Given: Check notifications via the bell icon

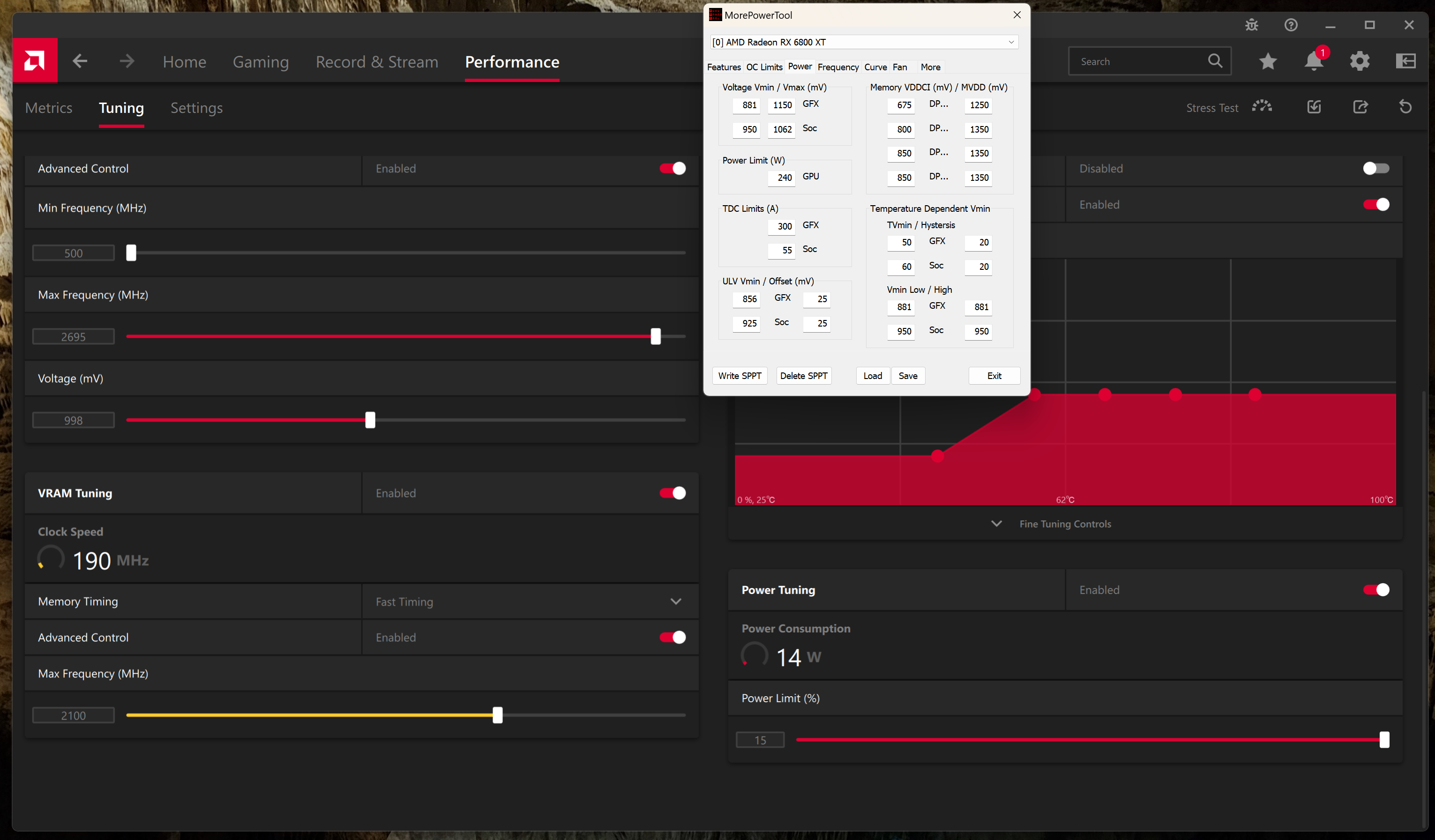Looking at the screenshot, I should (x=1314, y=61).
